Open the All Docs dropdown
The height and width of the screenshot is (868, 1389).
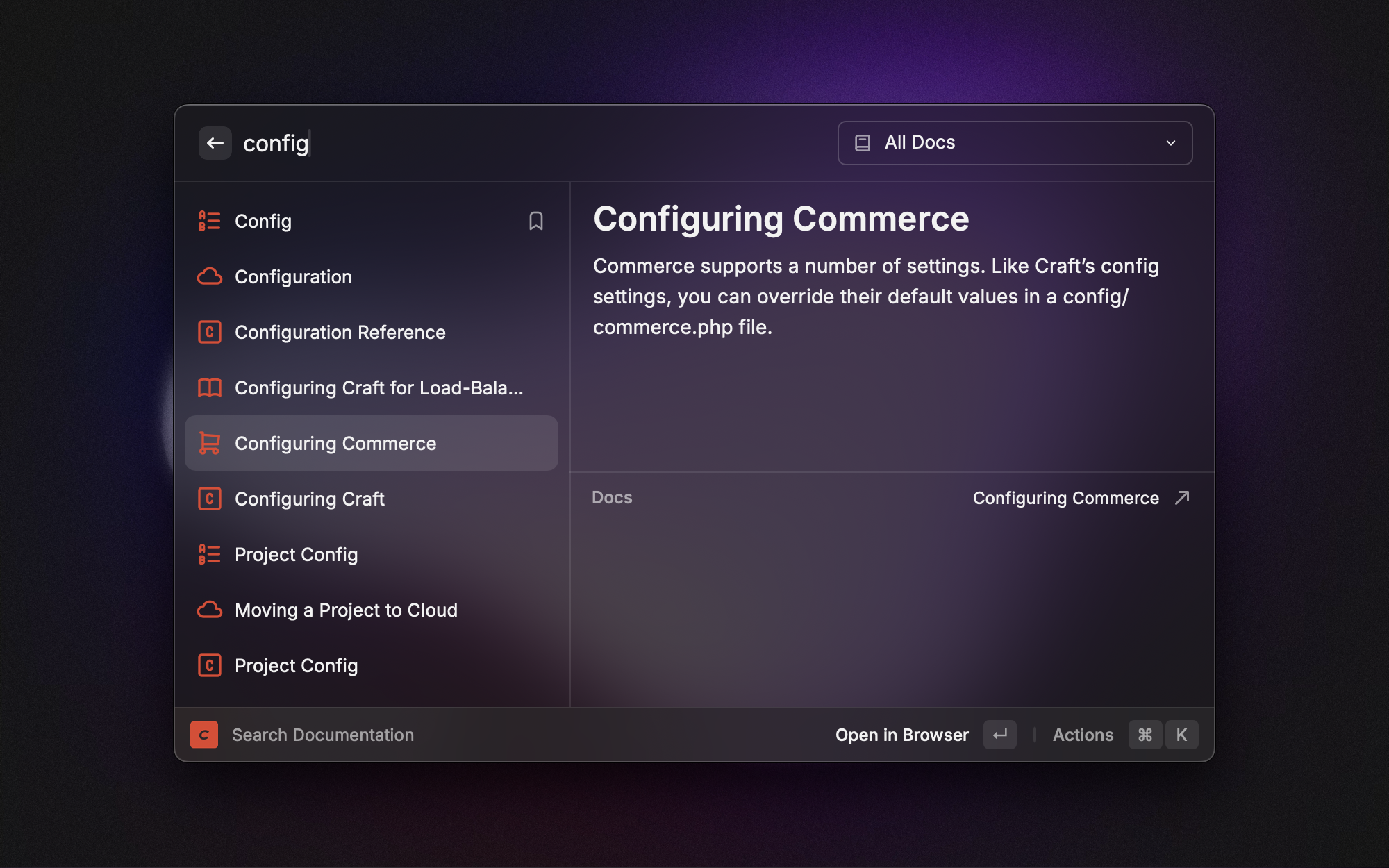tap(1014, 143)
